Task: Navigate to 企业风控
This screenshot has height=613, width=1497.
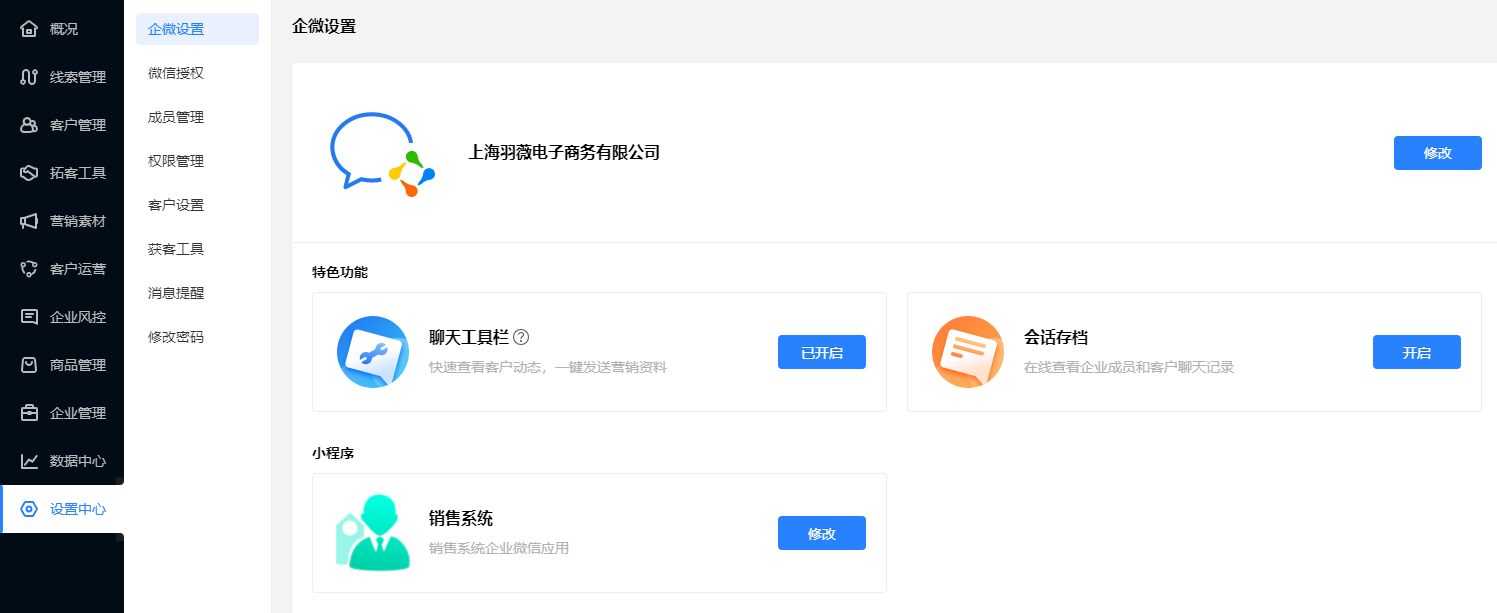Action: tap(62, 317)
